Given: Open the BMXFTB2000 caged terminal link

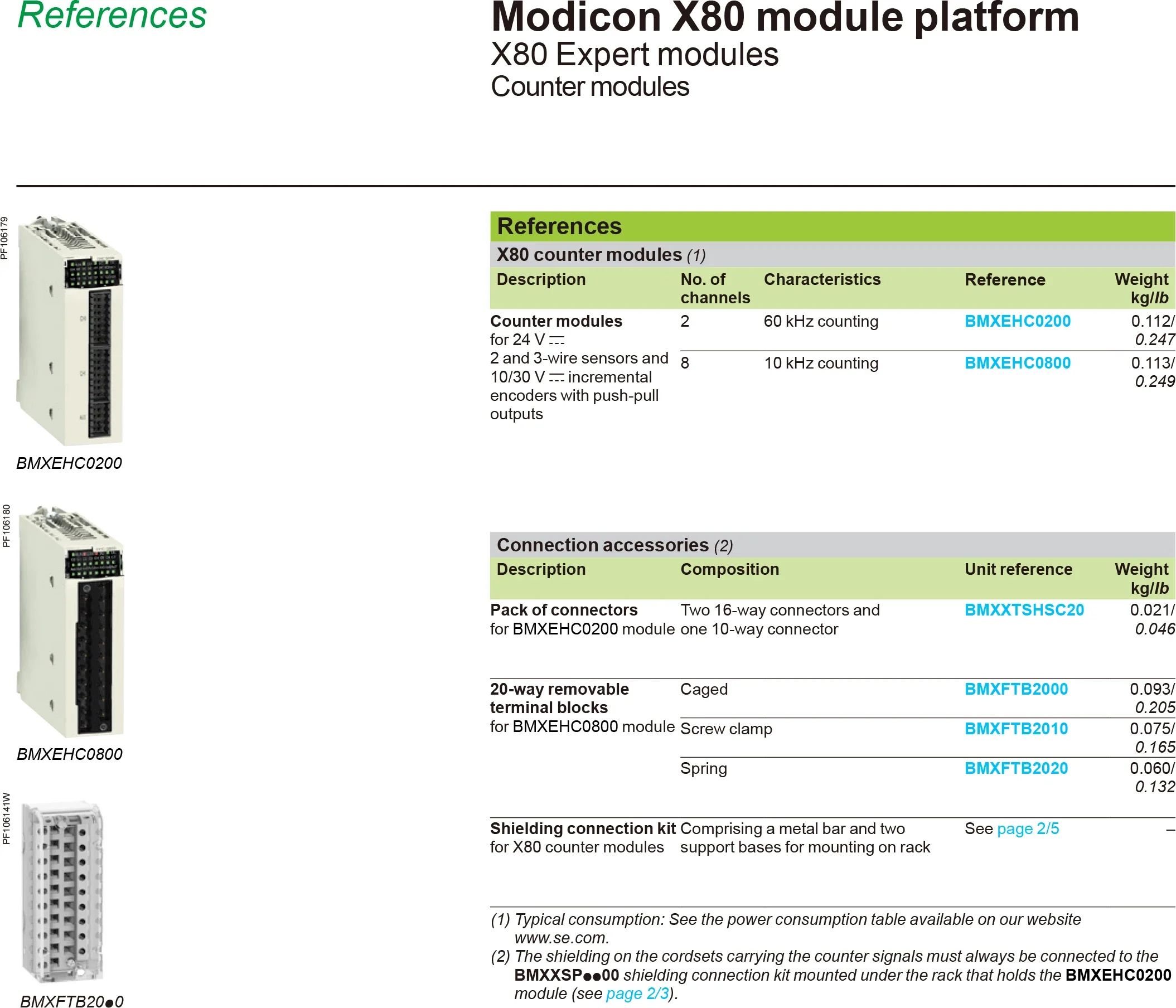Looking at the screenshot, I should pyautogui.click(x=1016, y=689).
